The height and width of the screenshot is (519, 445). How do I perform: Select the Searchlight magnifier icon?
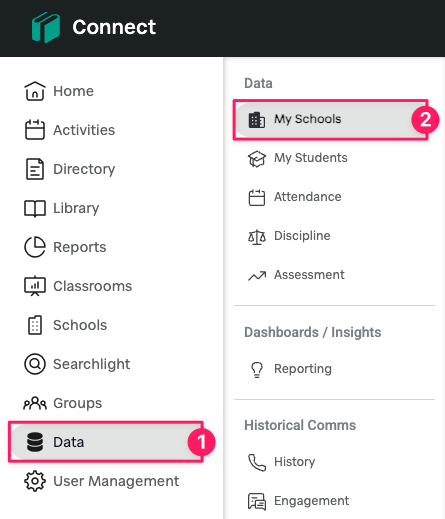(35, 364)
